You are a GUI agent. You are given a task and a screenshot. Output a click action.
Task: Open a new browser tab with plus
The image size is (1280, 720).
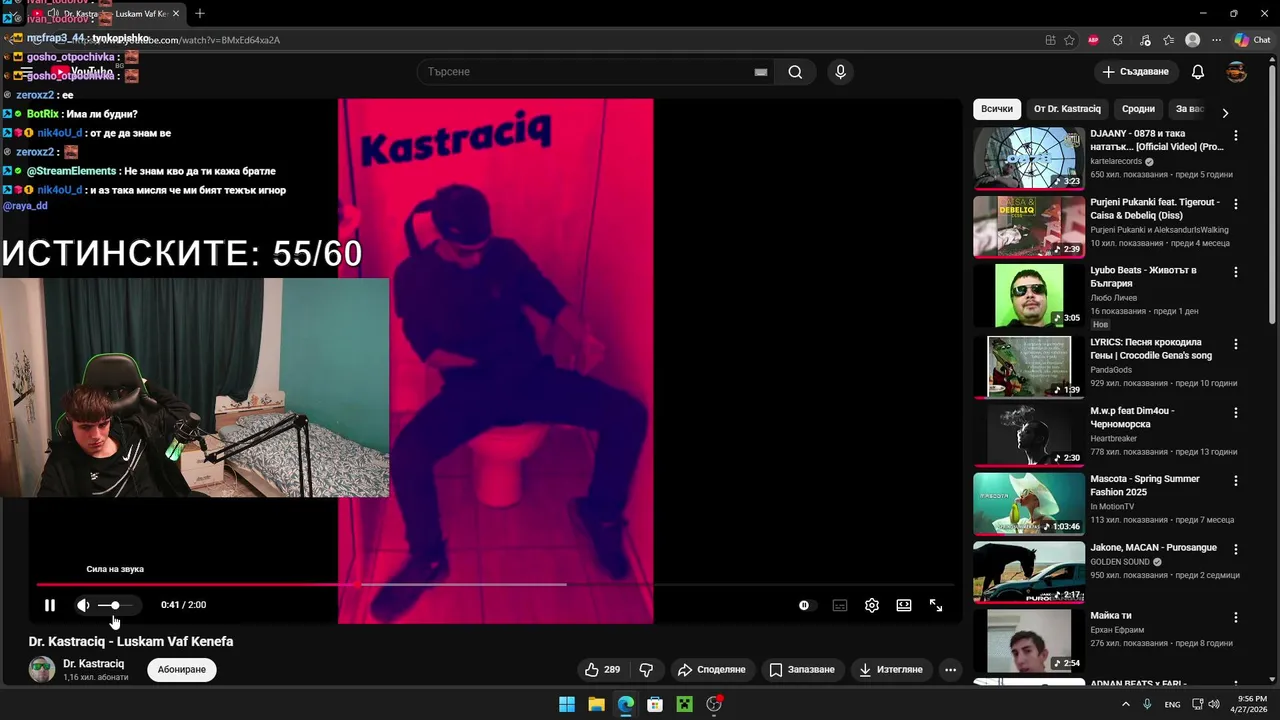(x=200, y=13)
